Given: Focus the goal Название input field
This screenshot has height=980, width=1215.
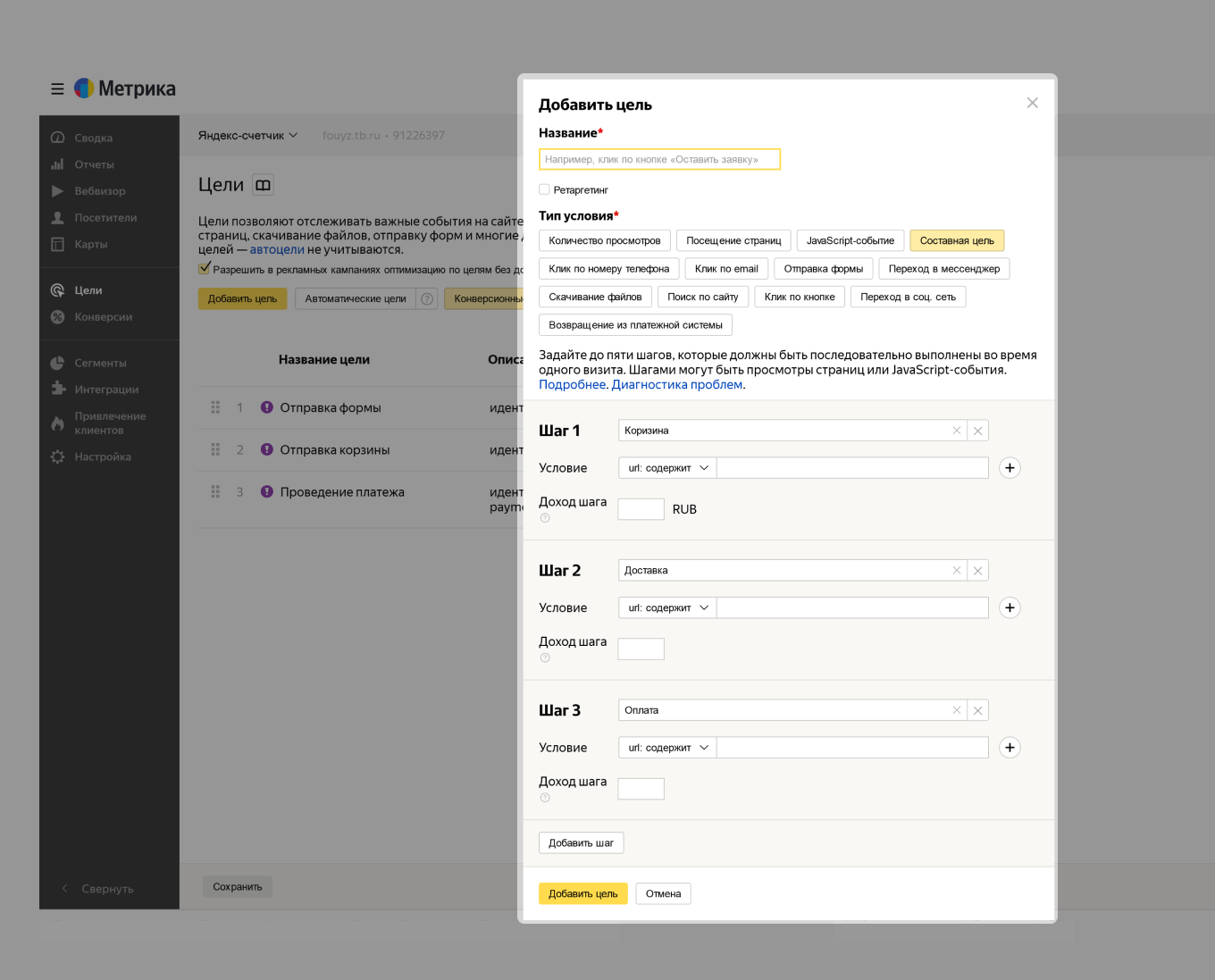Looking at the screenshot, I should pyautogui.click(x=659, y=160).
